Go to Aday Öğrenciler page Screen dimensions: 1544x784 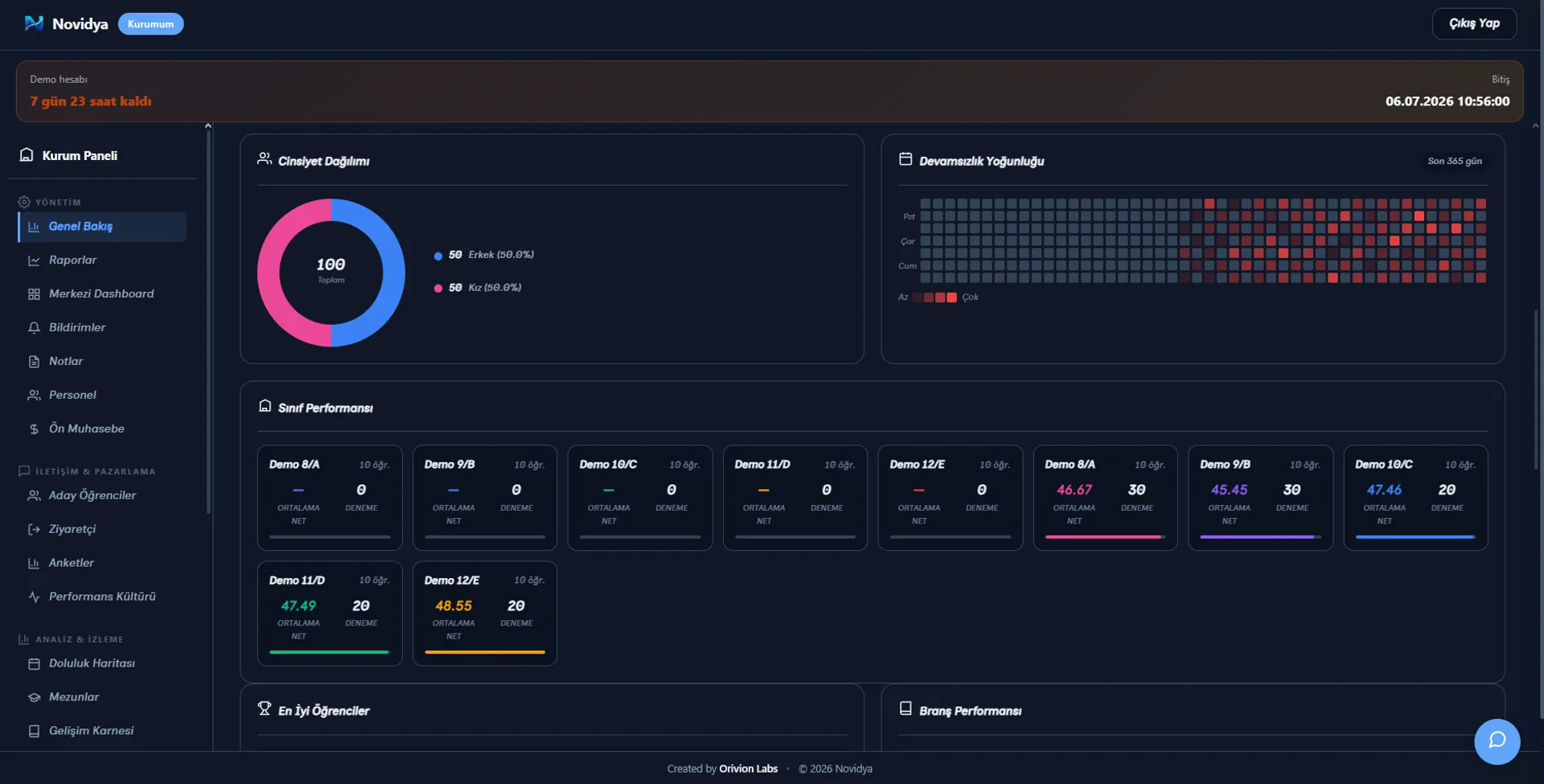click(102, 495)
